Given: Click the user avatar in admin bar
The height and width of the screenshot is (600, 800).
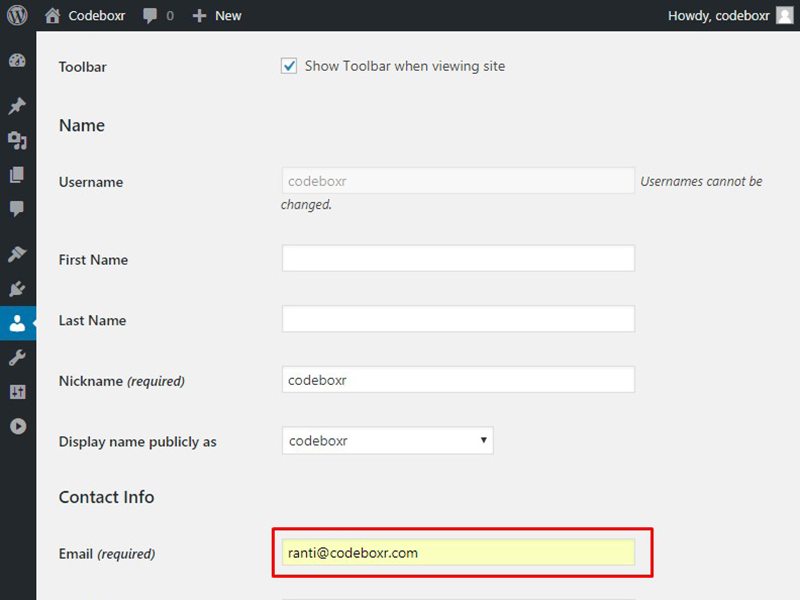Looking at the screenshot, I should click(x=785, y=15).
